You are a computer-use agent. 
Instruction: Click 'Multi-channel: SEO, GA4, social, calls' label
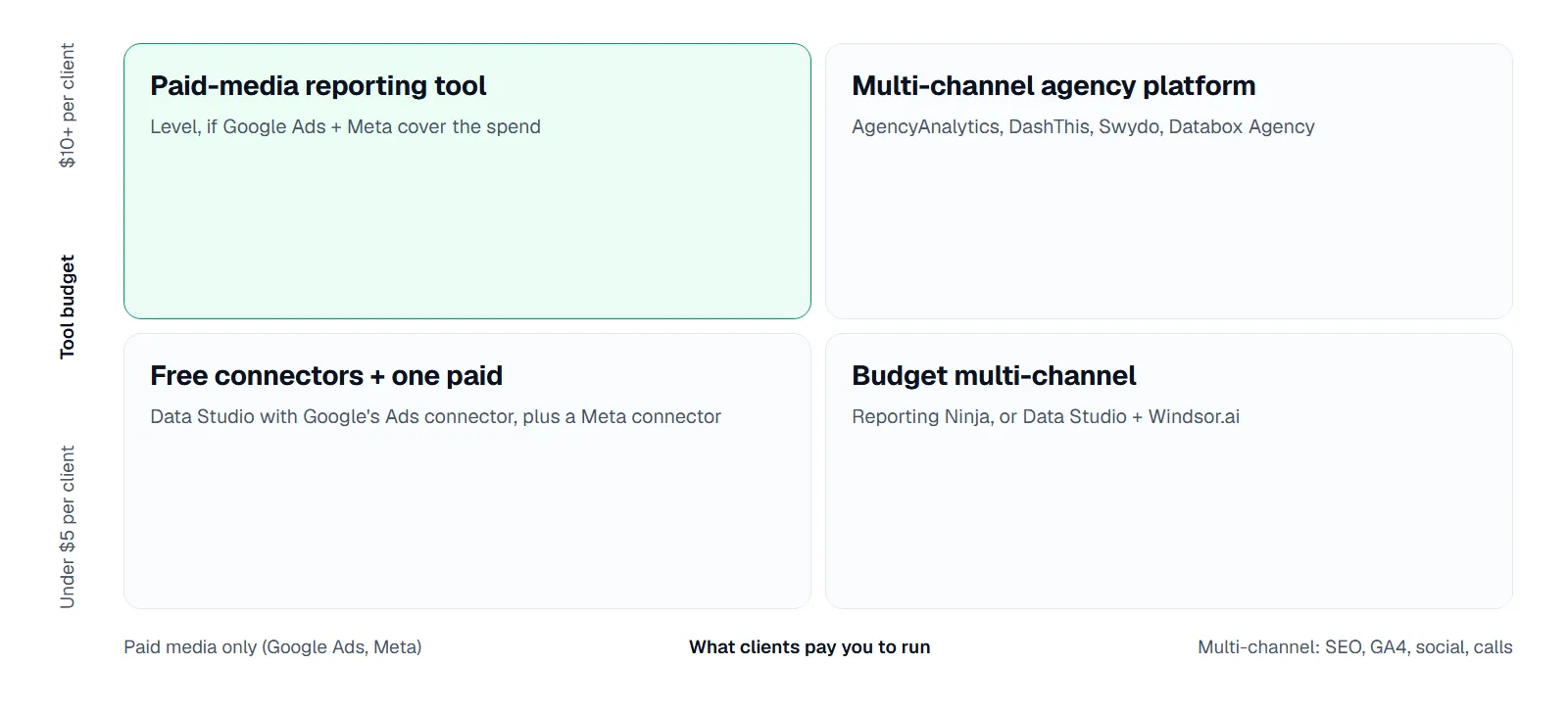tap(1355, 646)
